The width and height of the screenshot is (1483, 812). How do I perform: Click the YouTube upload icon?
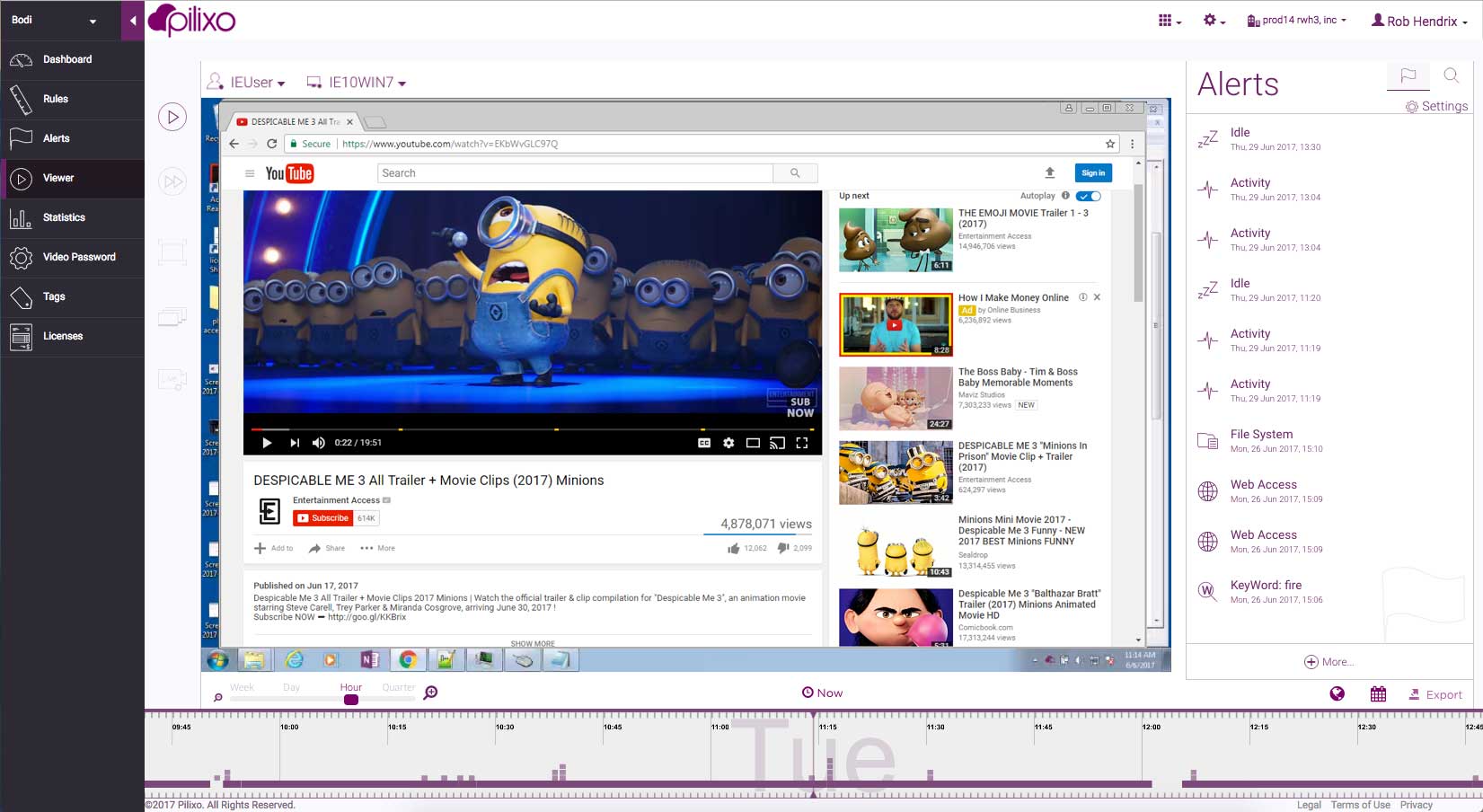click(1049, 172)
